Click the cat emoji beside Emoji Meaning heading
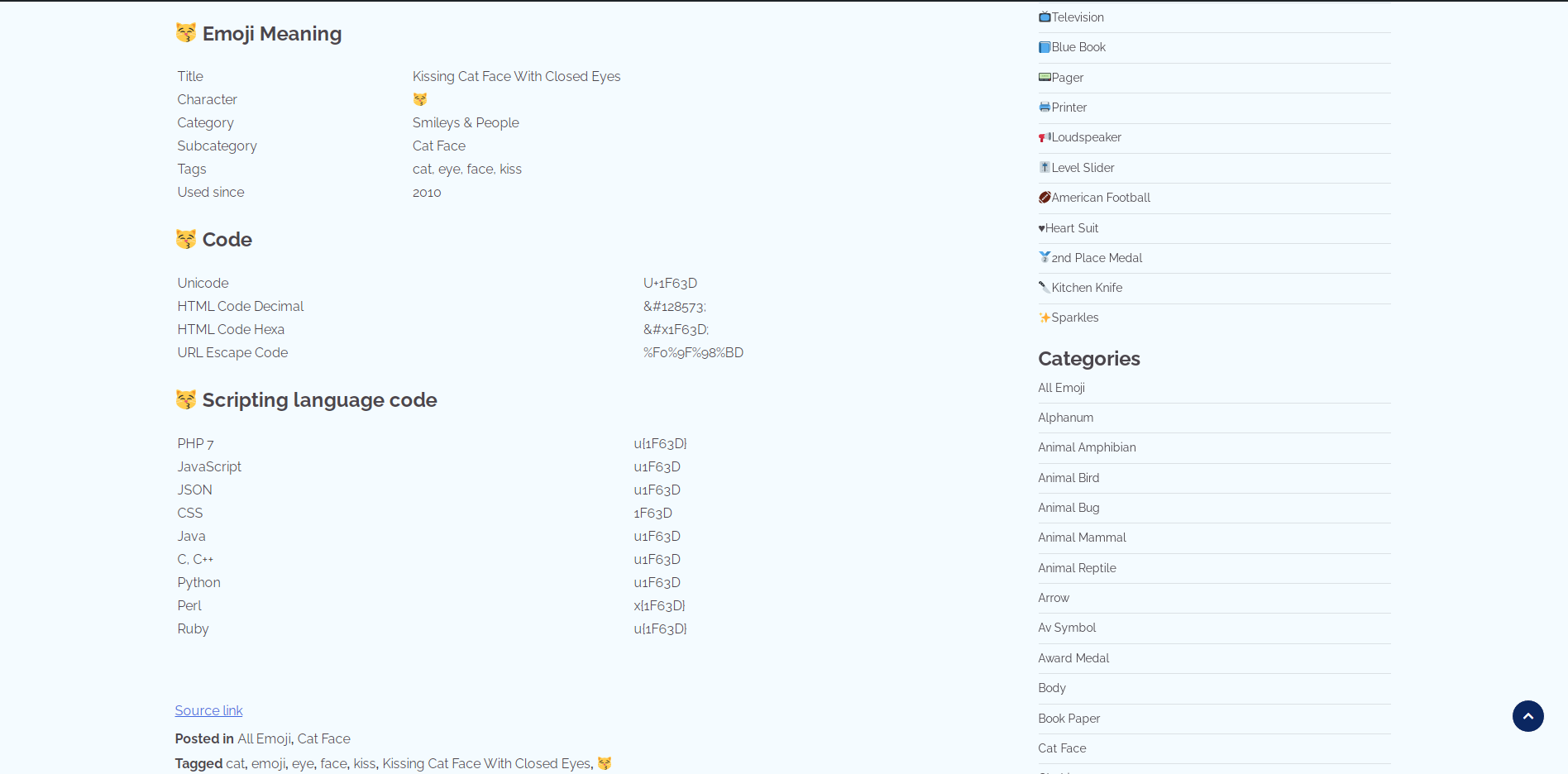 point(186,32)
